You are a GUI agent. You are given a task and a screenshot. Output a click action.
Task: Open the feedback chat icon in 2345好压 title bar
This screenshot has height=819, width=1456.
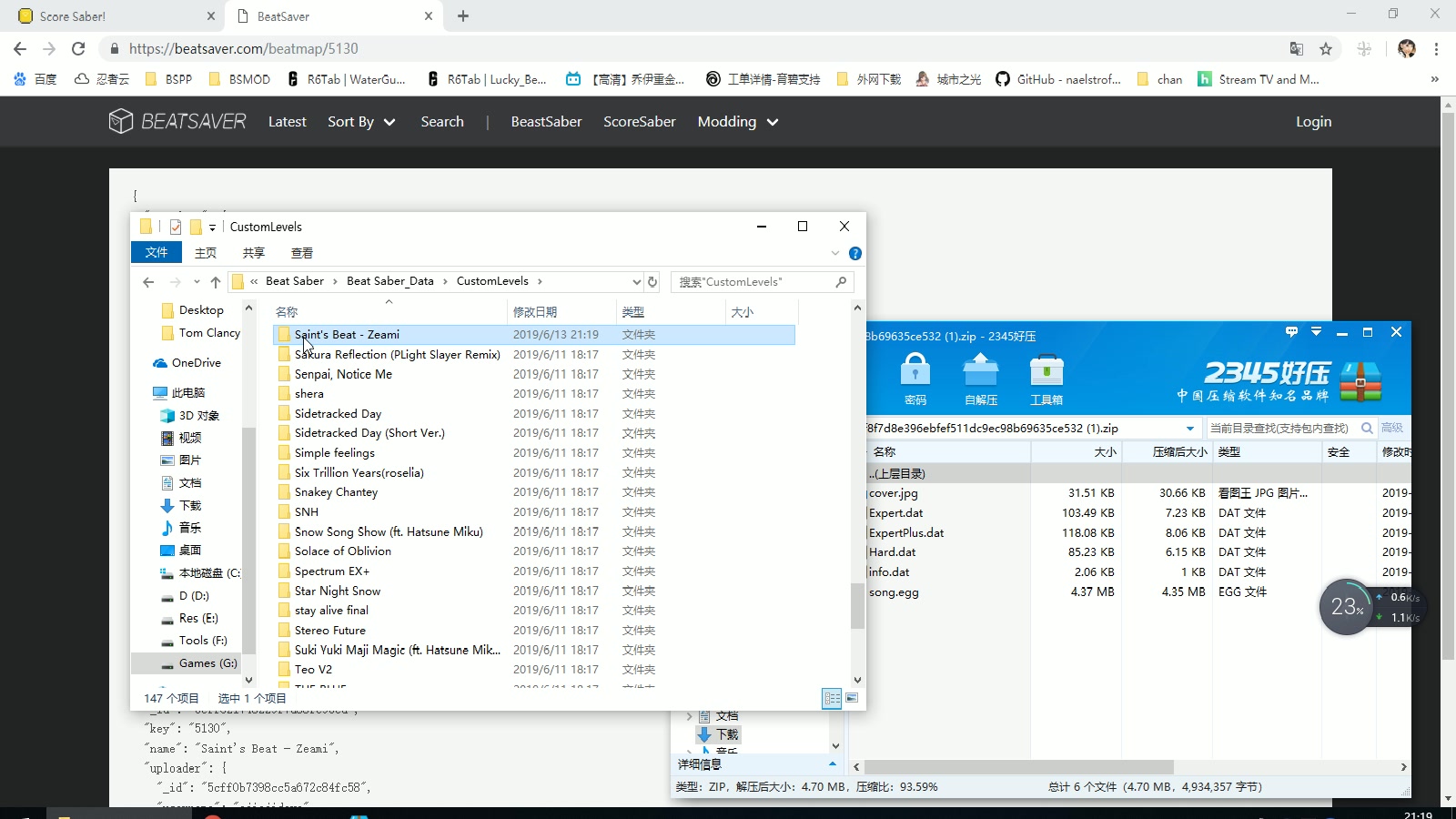[1291, 332]
